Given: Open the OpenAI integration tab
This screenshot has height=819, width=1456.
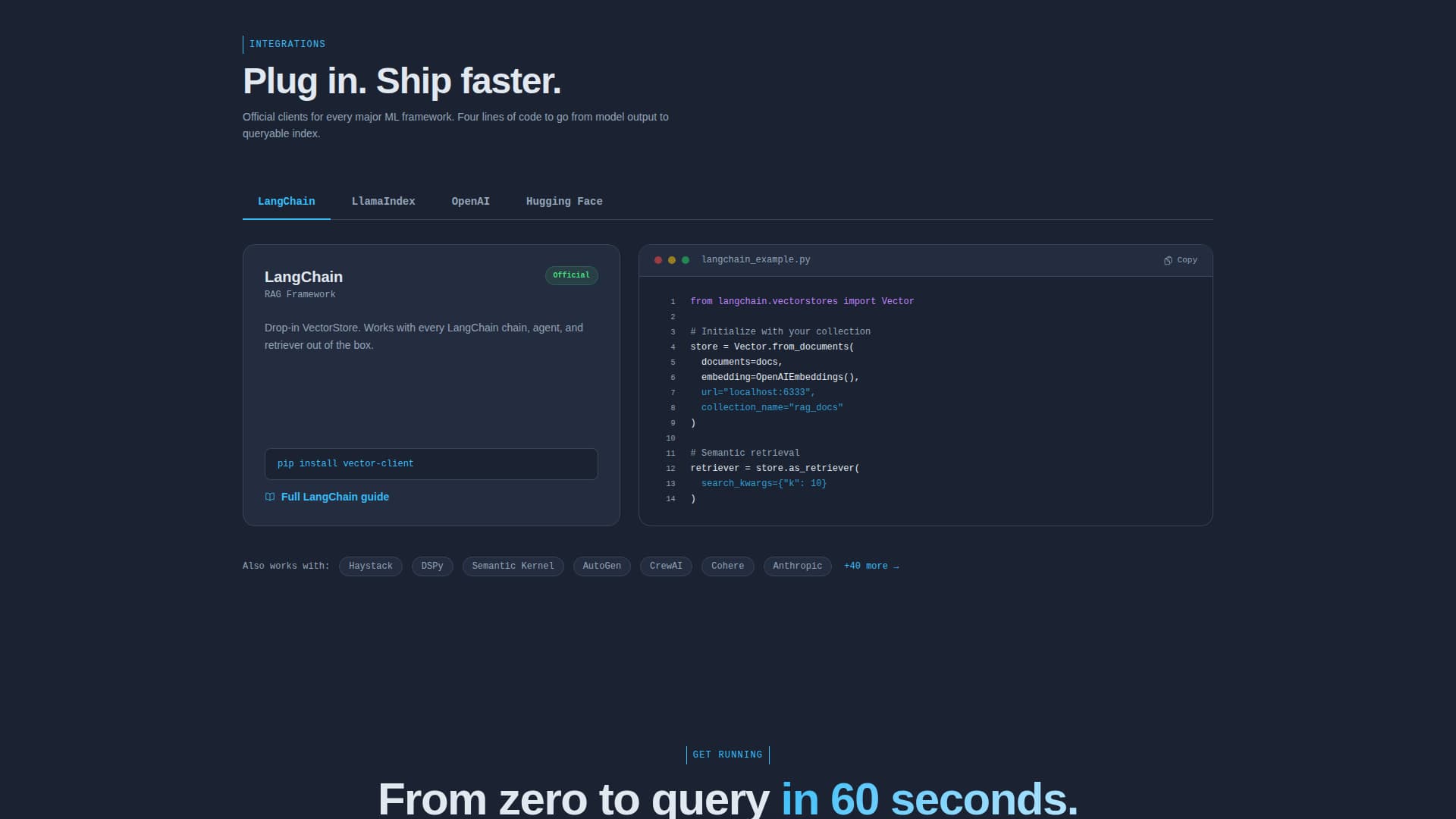Looking at the screenshot, I should click(471, 202).
